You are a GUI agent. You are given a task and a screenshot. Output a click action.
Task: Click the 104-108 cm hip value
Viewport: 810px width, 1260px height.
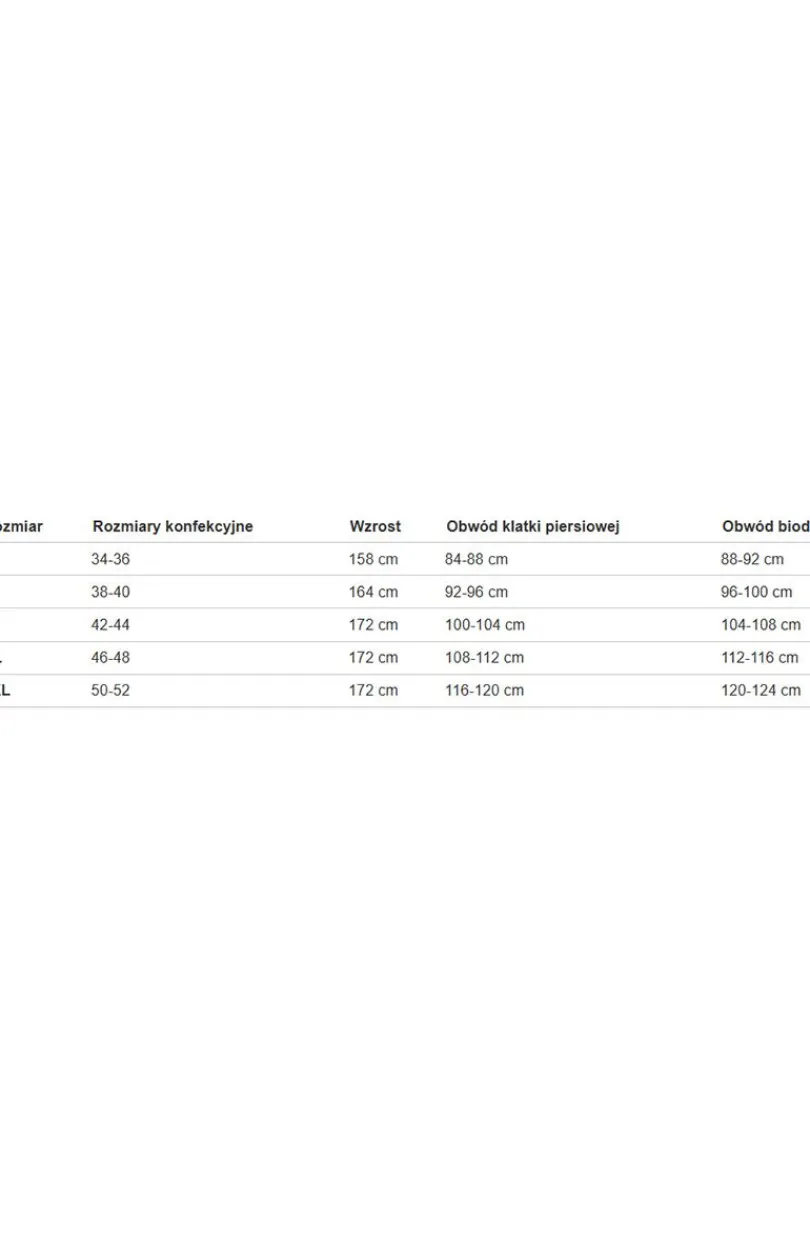pos(761,625)
